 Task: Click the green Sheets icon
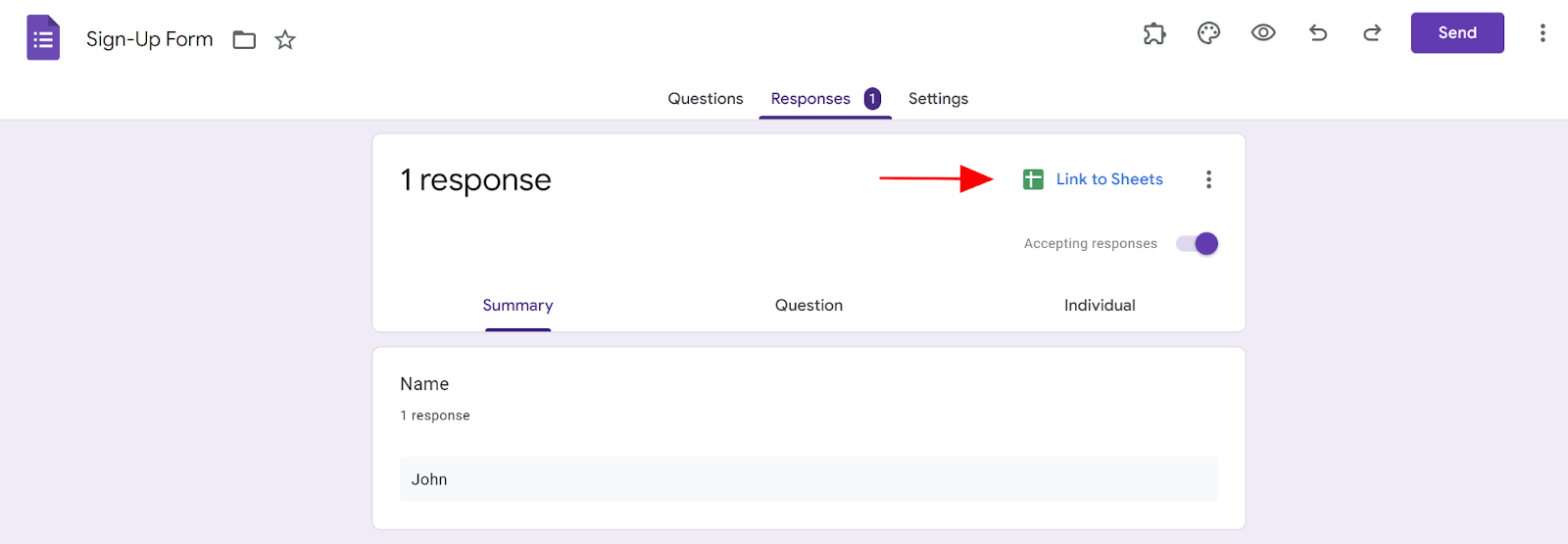[1033, 179]
